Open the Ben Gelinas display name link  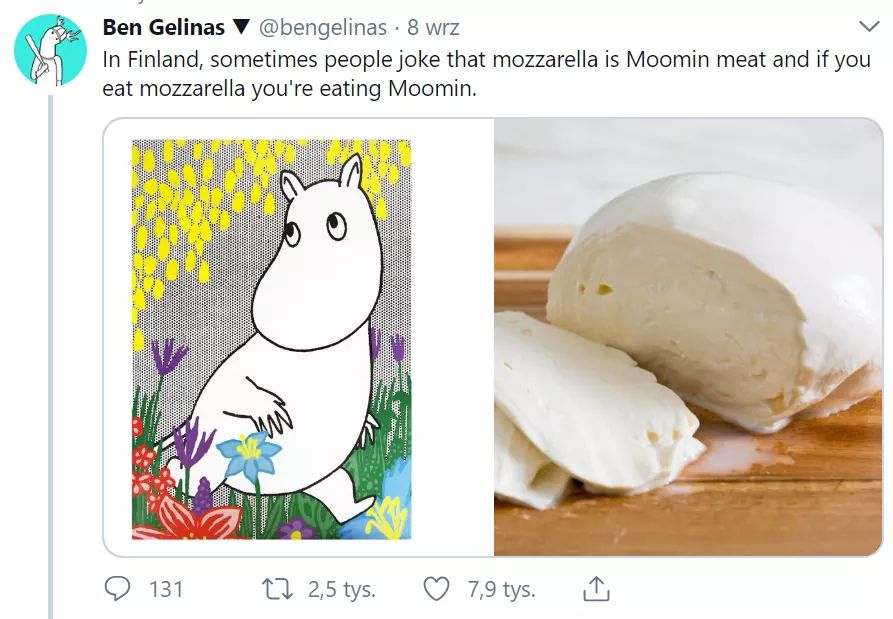click(x=164, y=27)
